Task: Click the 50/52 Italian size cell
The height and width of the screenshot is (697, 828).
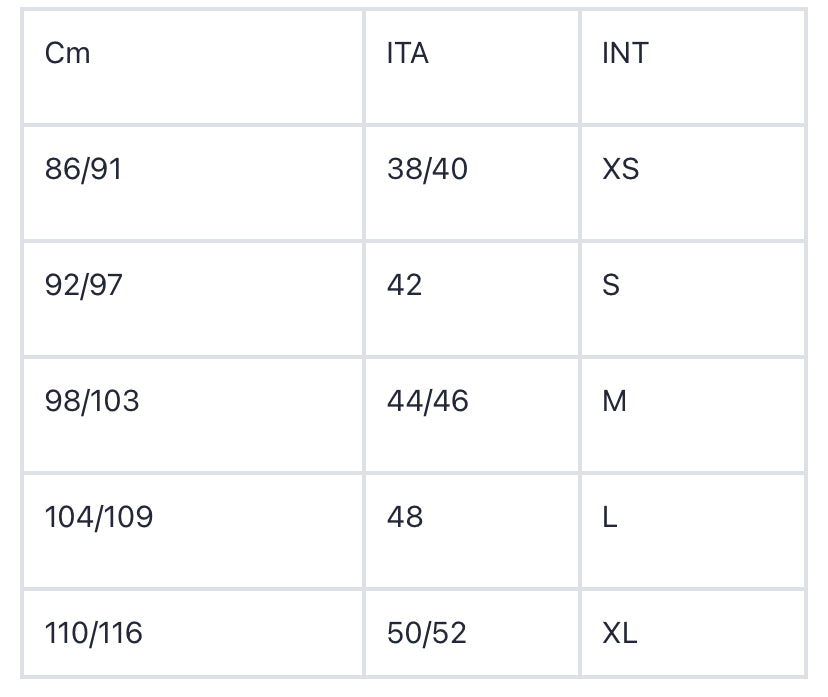Action: [x=427, y=633]
